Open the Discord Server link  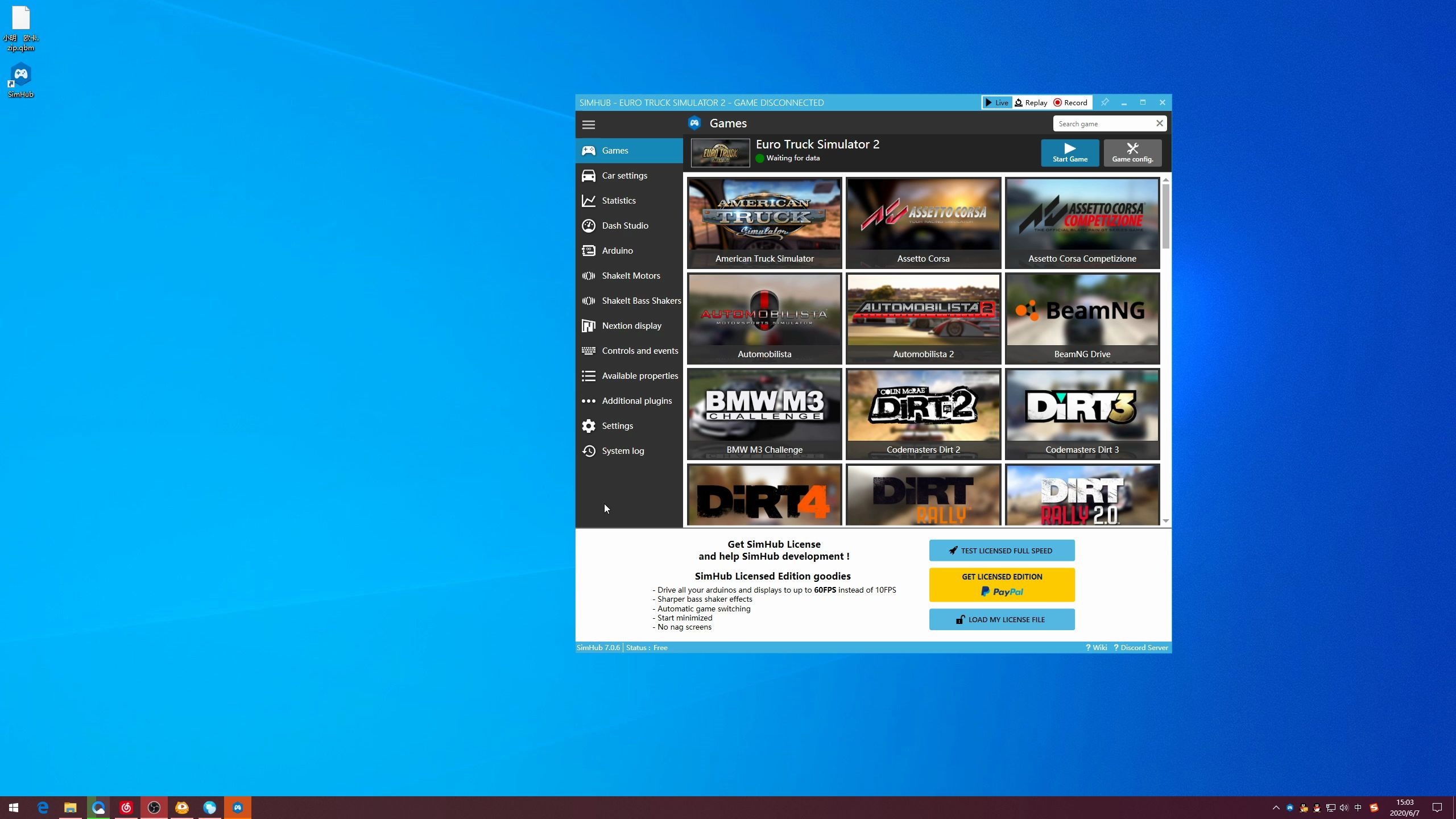1140,648
